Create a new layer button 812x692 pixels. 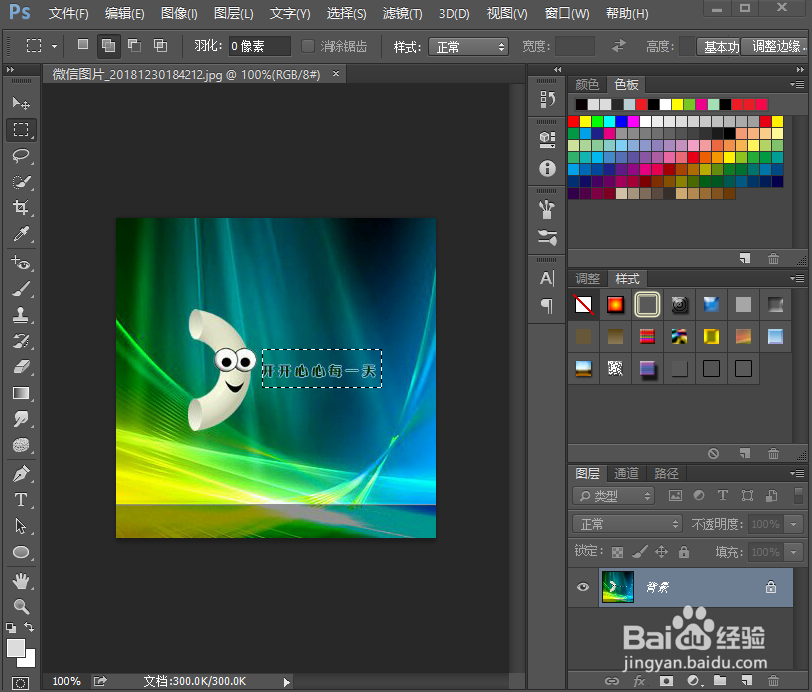[746, 681]
